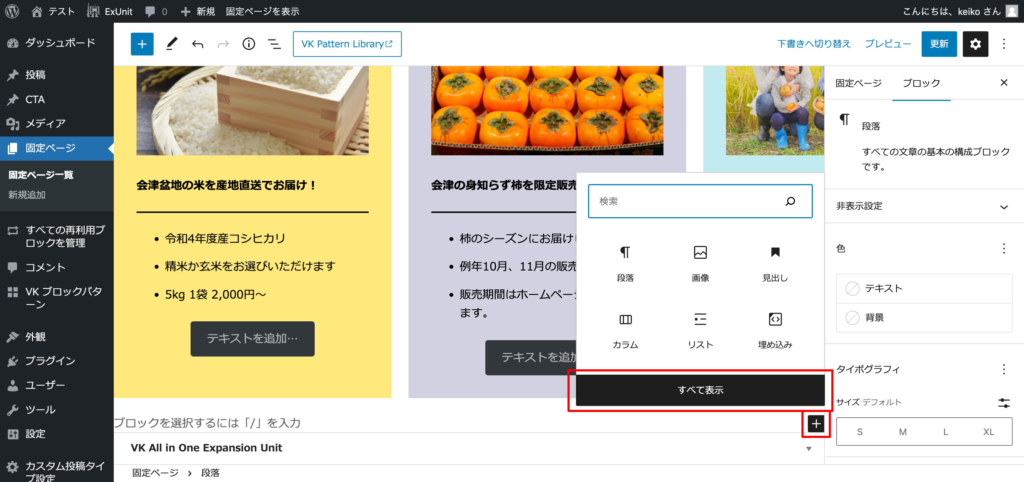Expand 非表示設定 panel
The image size is (1024, 482).
click(924, 206)
